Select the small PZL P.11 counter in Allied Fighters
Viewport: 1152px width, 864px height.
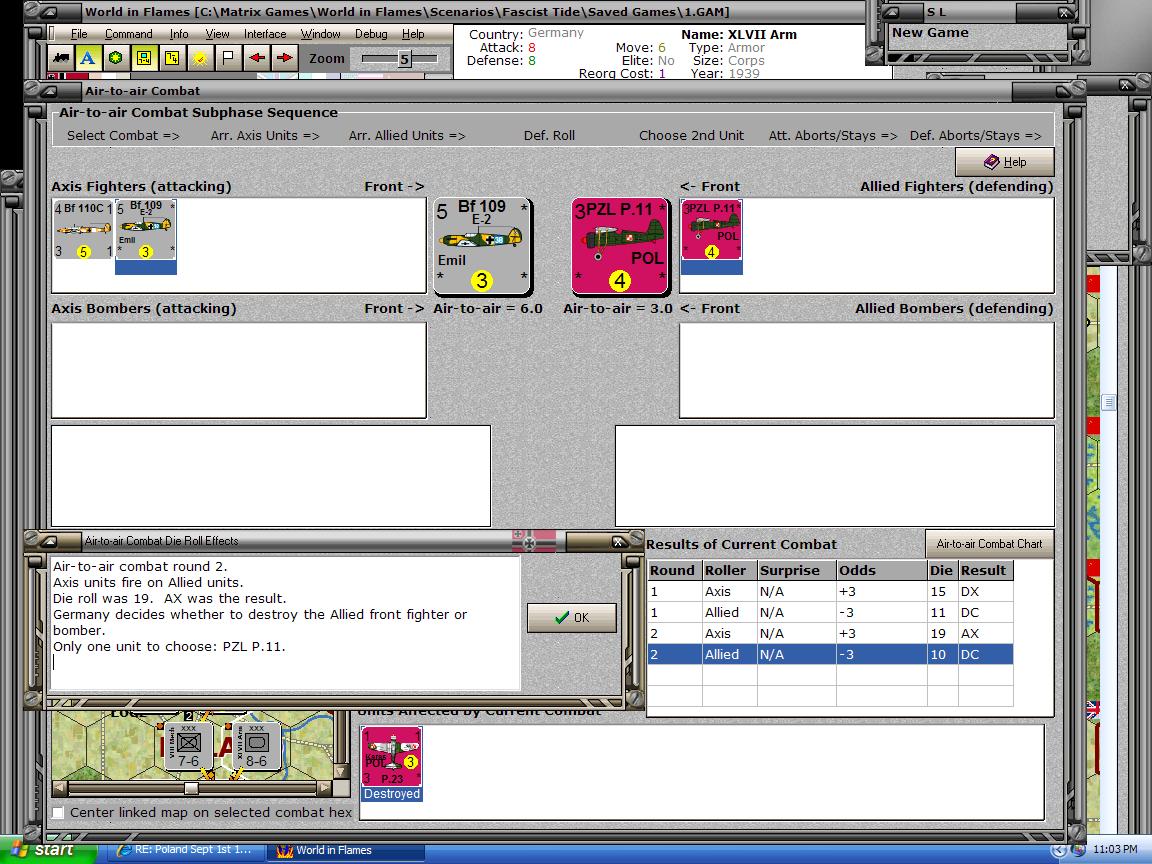[x=711, y=229]
